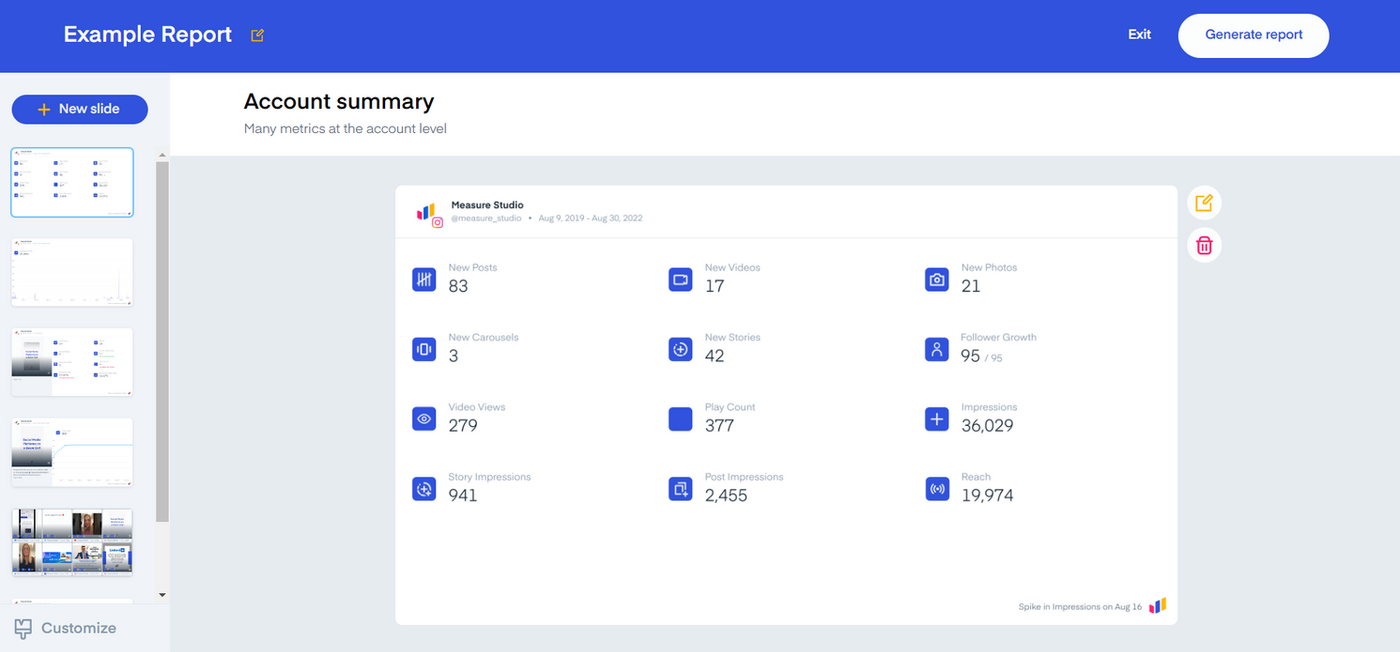
Task: Click the Story Impressions value 941
Action: [x=463, y=496]
